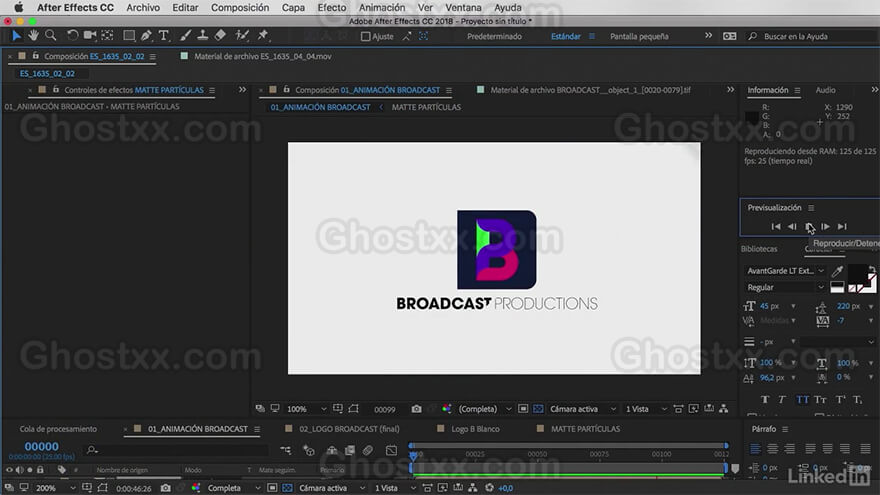This screenshot has width=880, height=495.
Task: Select the Rectangle shape tool
Action: (129, 36)
